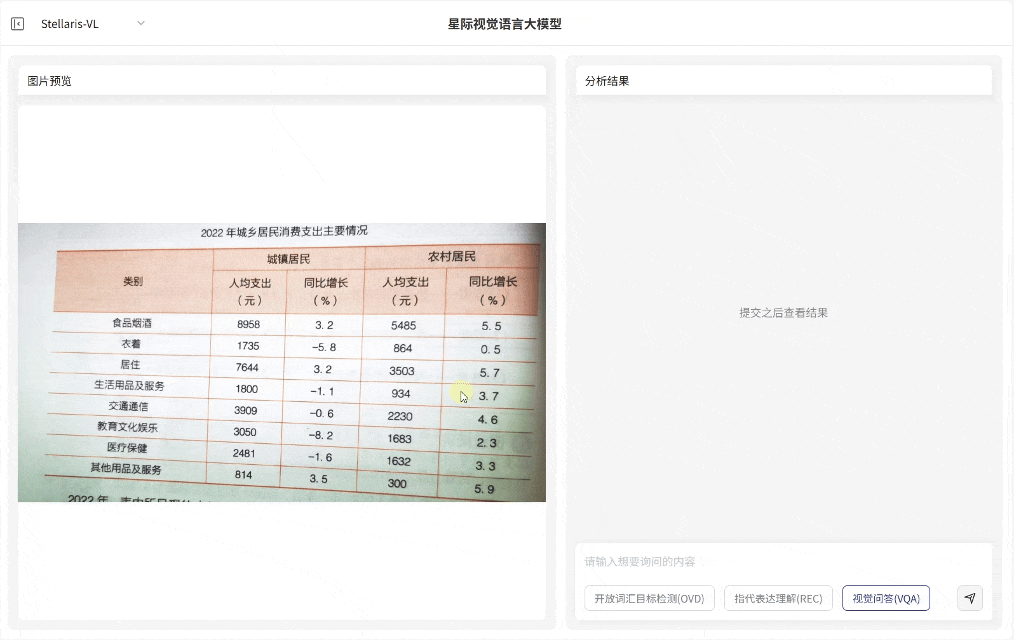
Task: Click the 城镇居民 column header
Action: (x=288, y=259)
